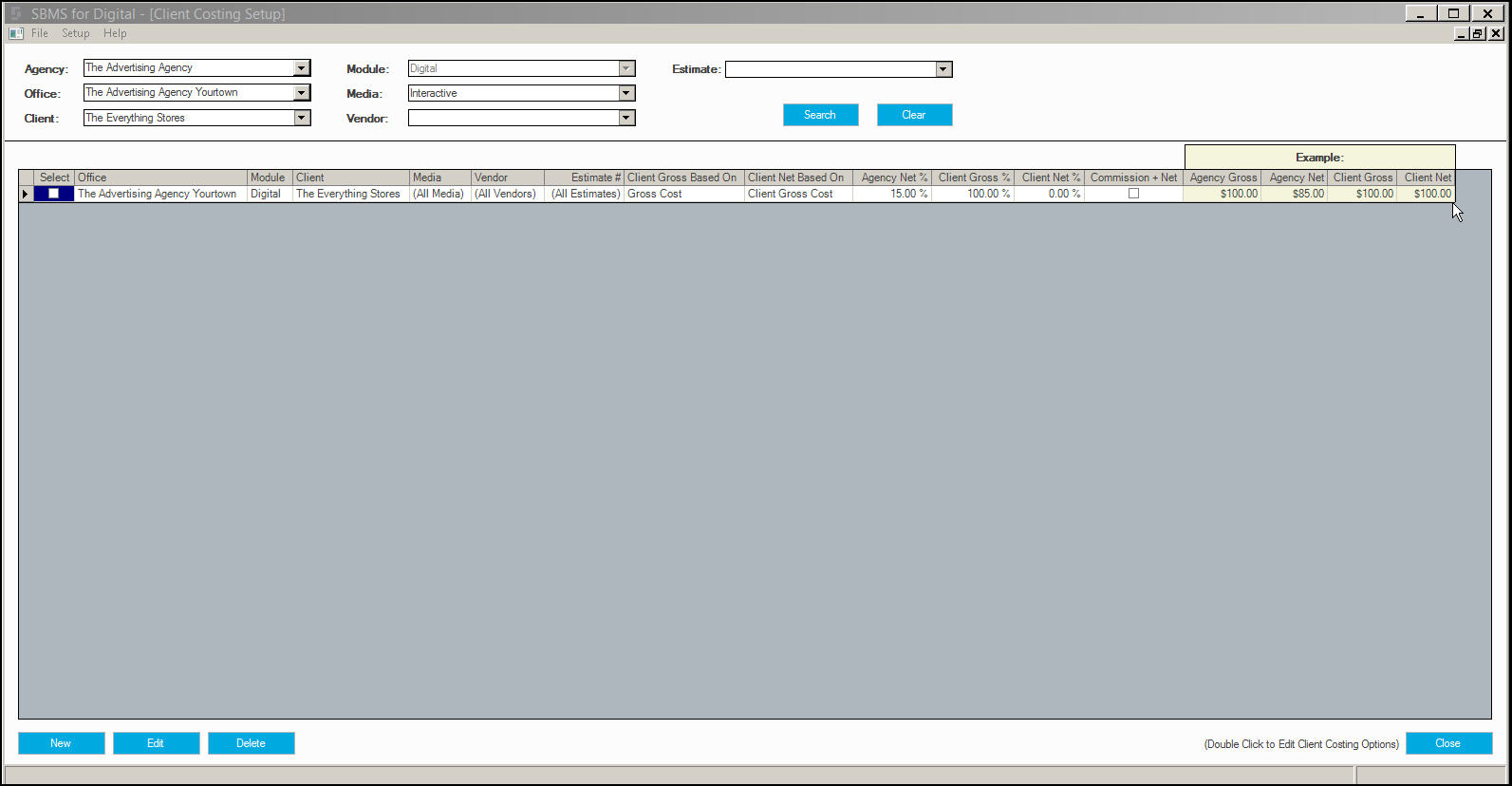Enable the Commission + Net checkbox
1512x786 pixels.
point(1133,194)
